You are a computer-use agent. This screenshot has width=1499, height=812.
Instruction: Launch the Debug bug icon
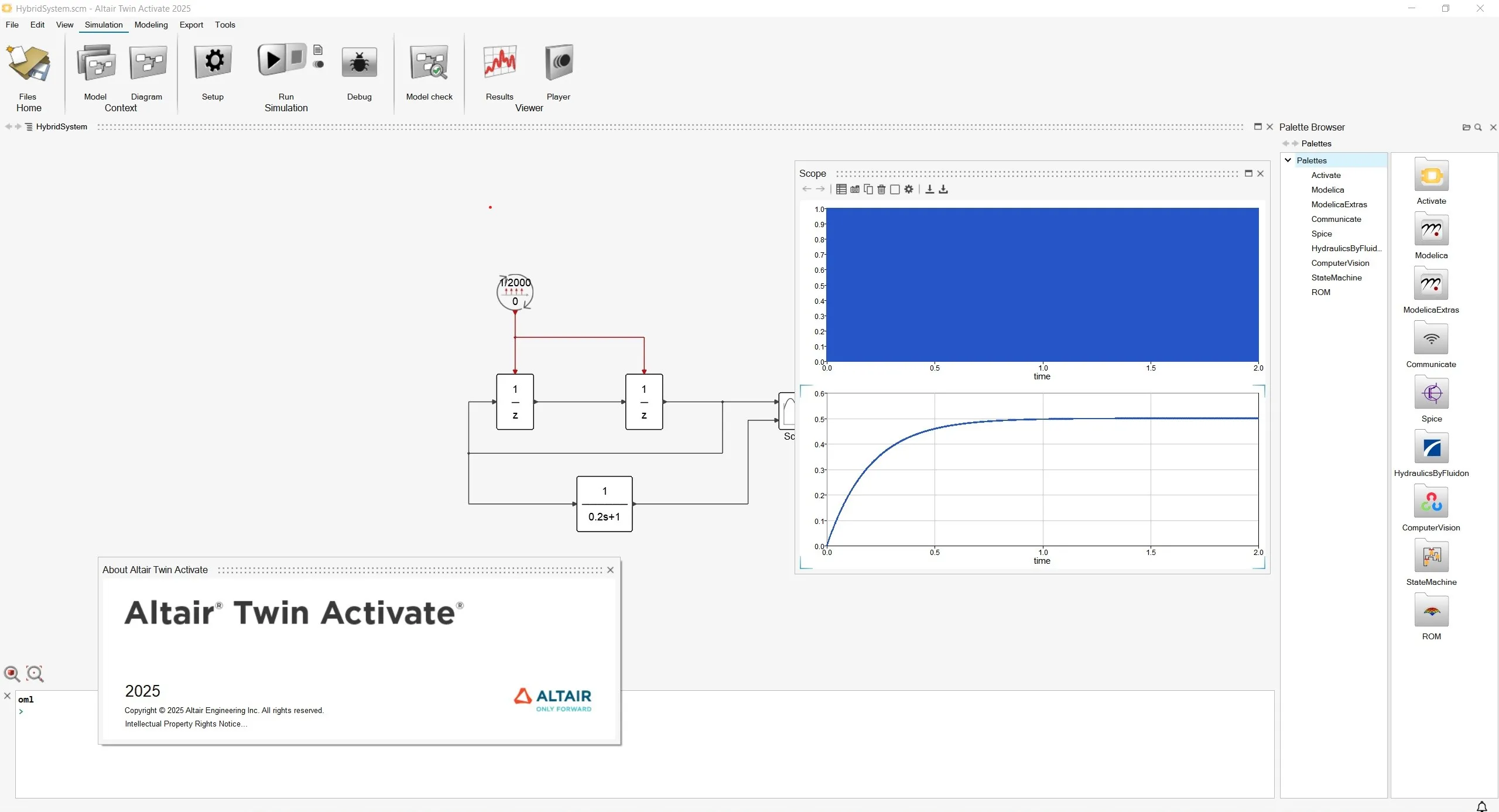click(x=359, y=62)
